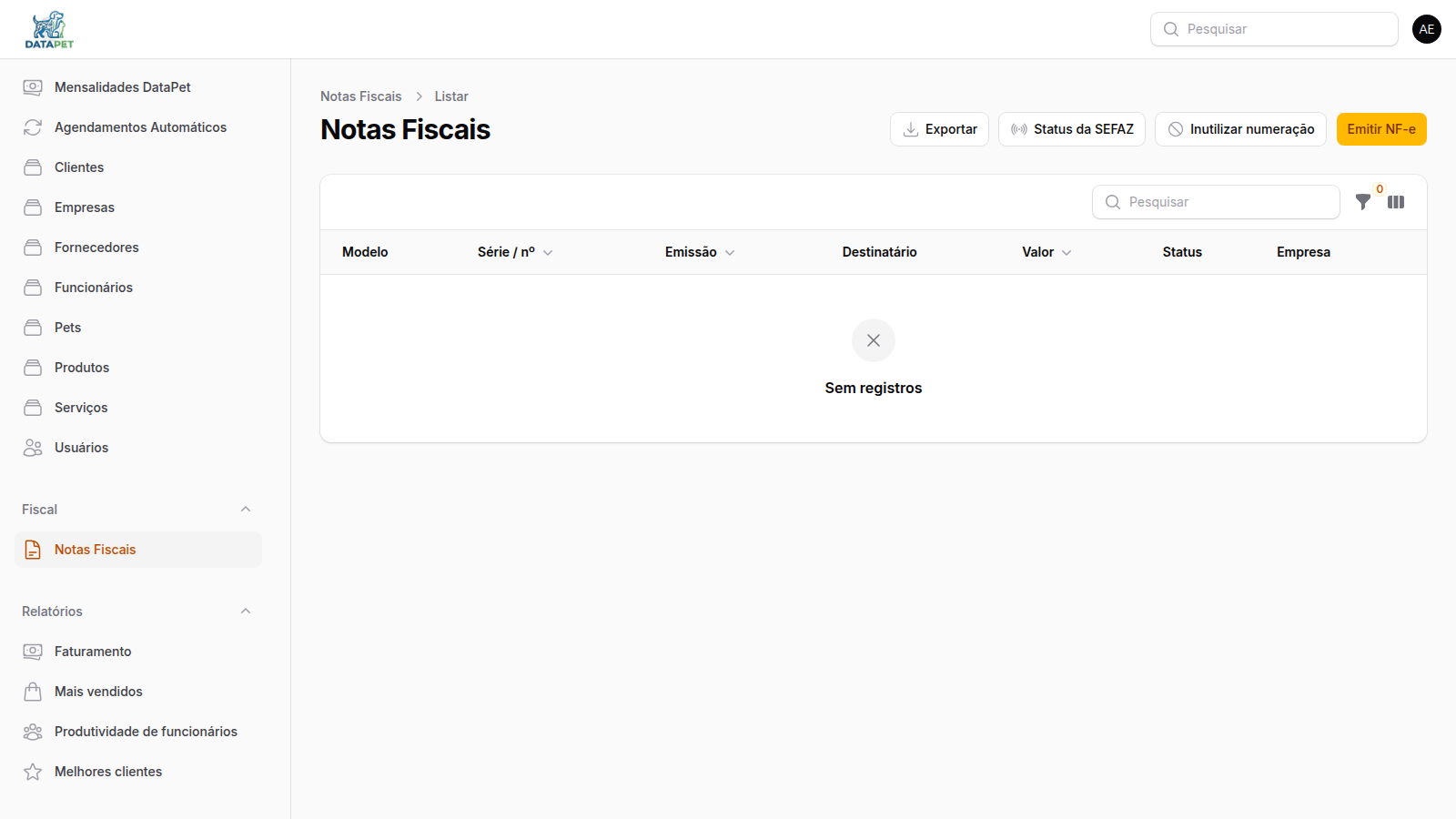Click the Pets sidebar icon
Screen dimensions: 1456x819
pos(33,328)
